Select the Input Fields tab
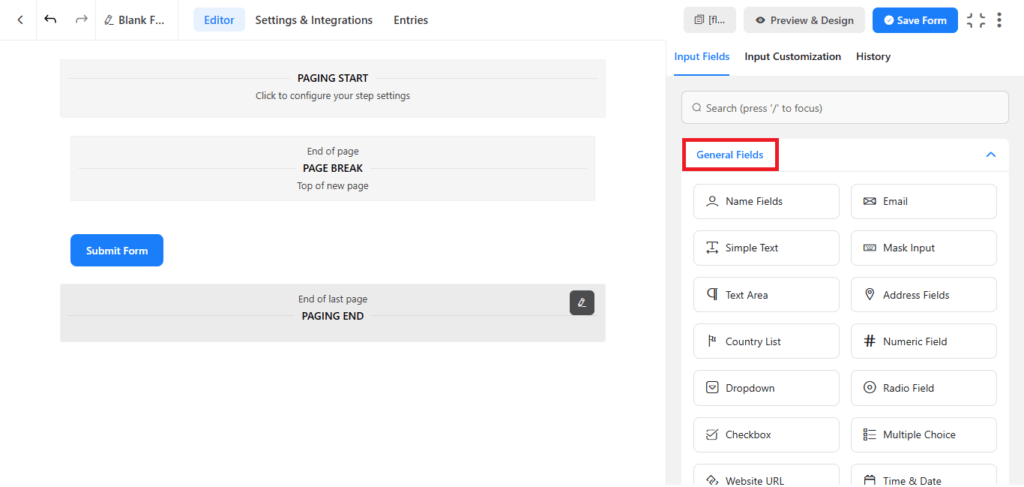1024x487 pixels. 701,57
